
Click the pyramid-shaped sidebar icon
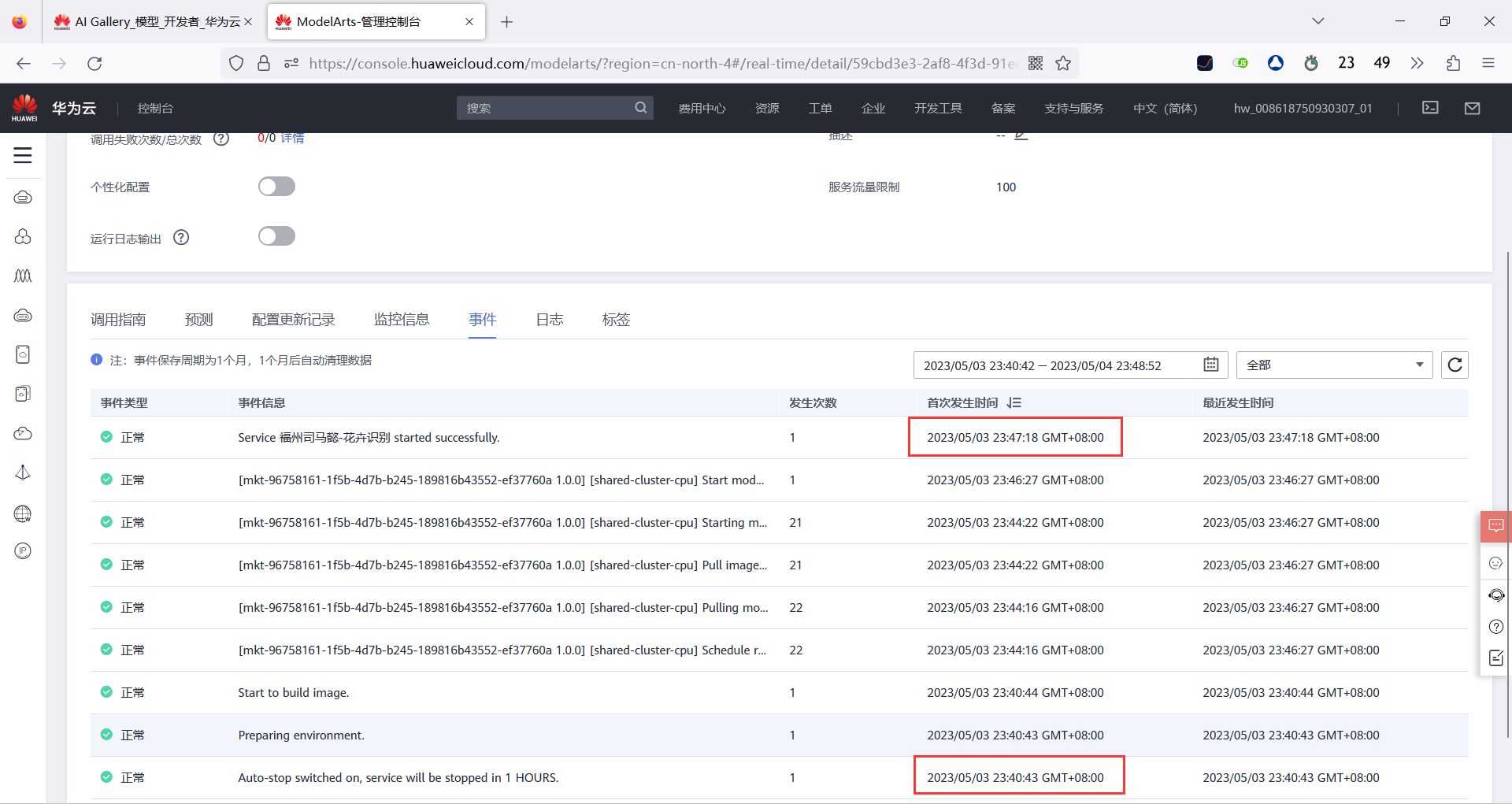click(x=23, y=472)
